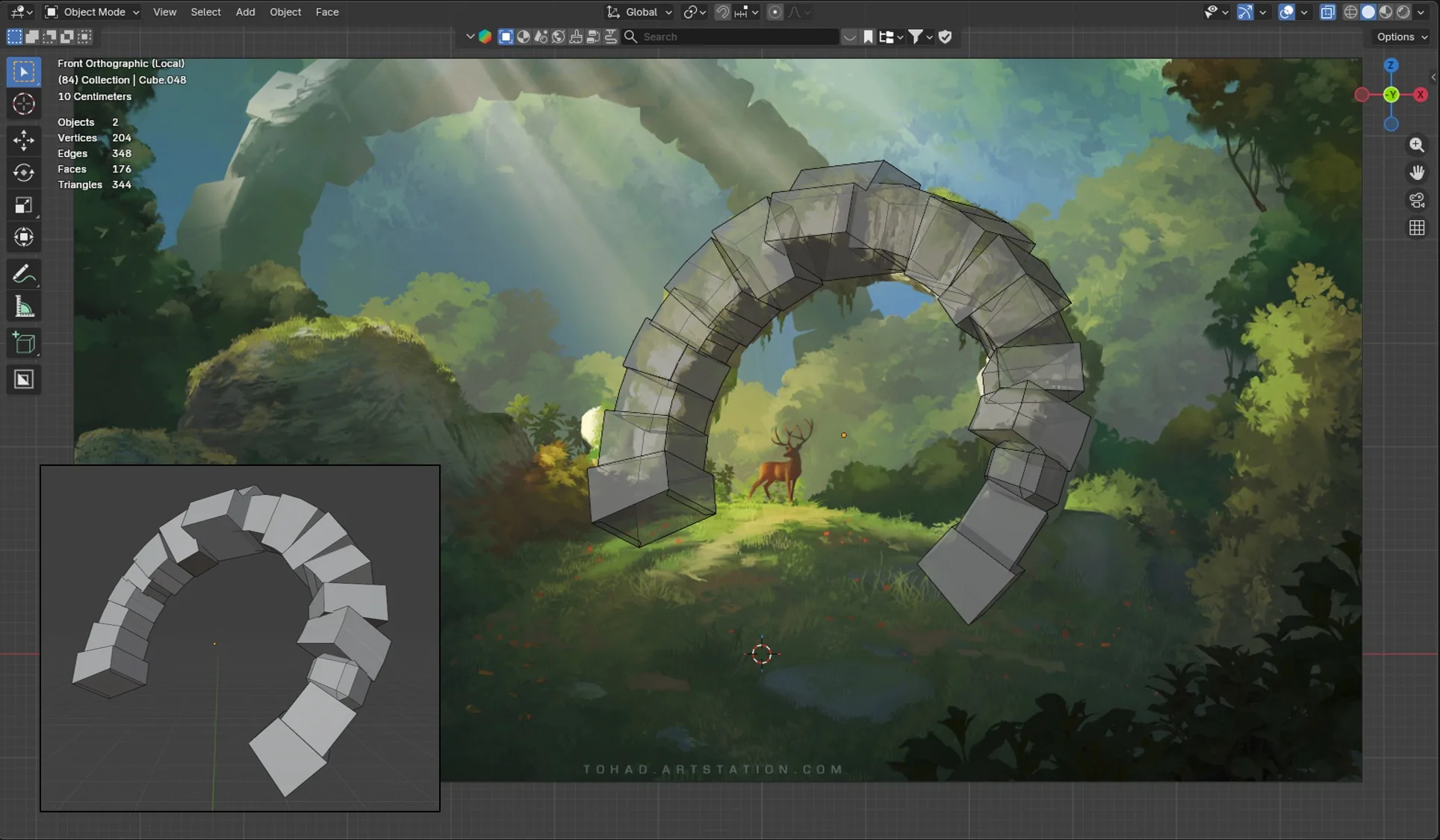Open the Select menu
1440x840 pixels.
(205, 12)
